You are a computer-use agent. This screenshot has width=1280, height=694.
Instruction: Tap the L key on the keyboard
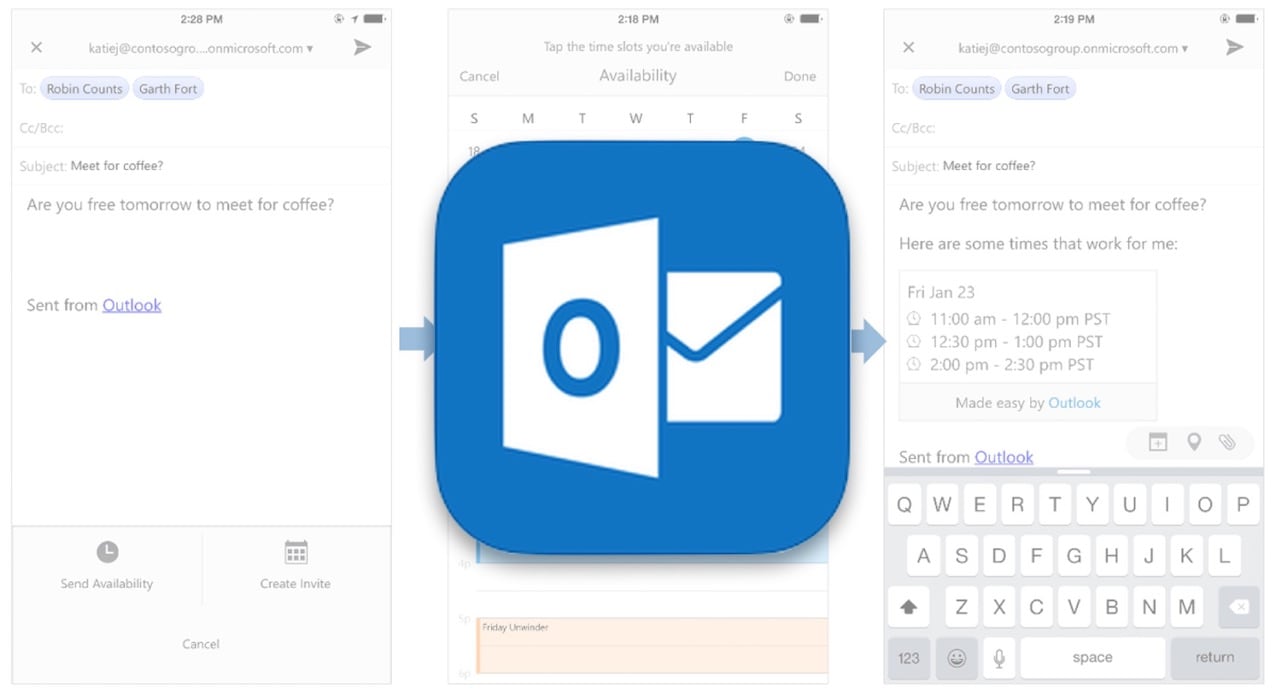pos(1224,556)
